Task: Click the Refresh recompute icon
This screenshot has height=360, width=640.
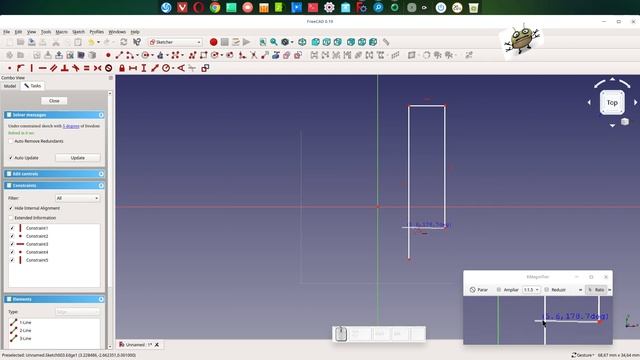Action: [124, 42]
